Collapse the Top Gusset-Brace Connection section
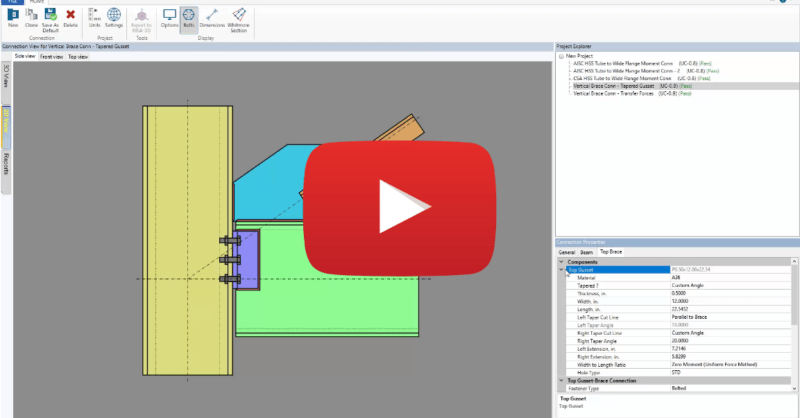This screenshot has height=418, width=800. [561, 381]
